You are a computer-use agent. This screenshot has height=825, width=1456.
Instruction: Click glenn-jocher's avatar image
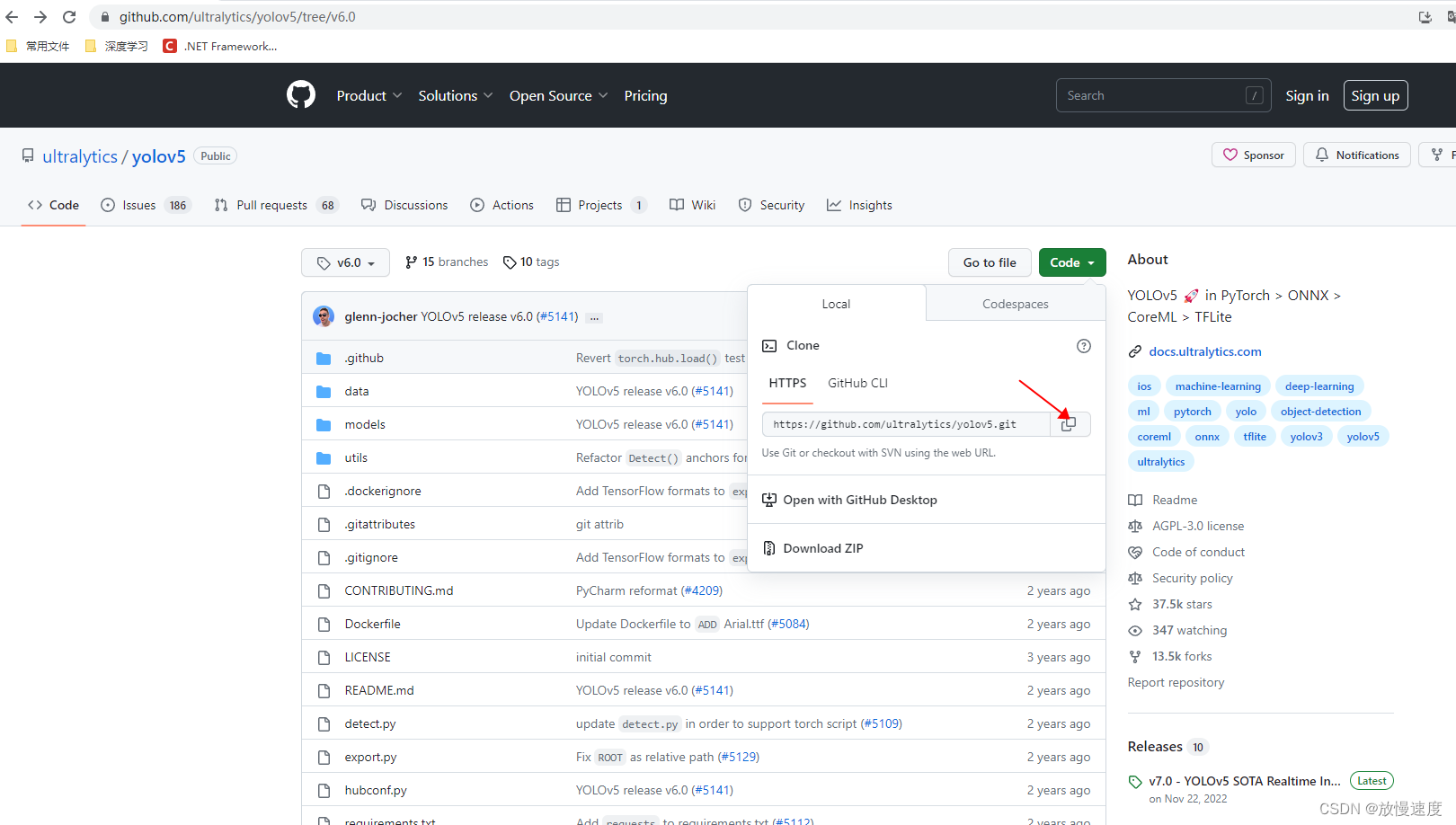[324, 316]
